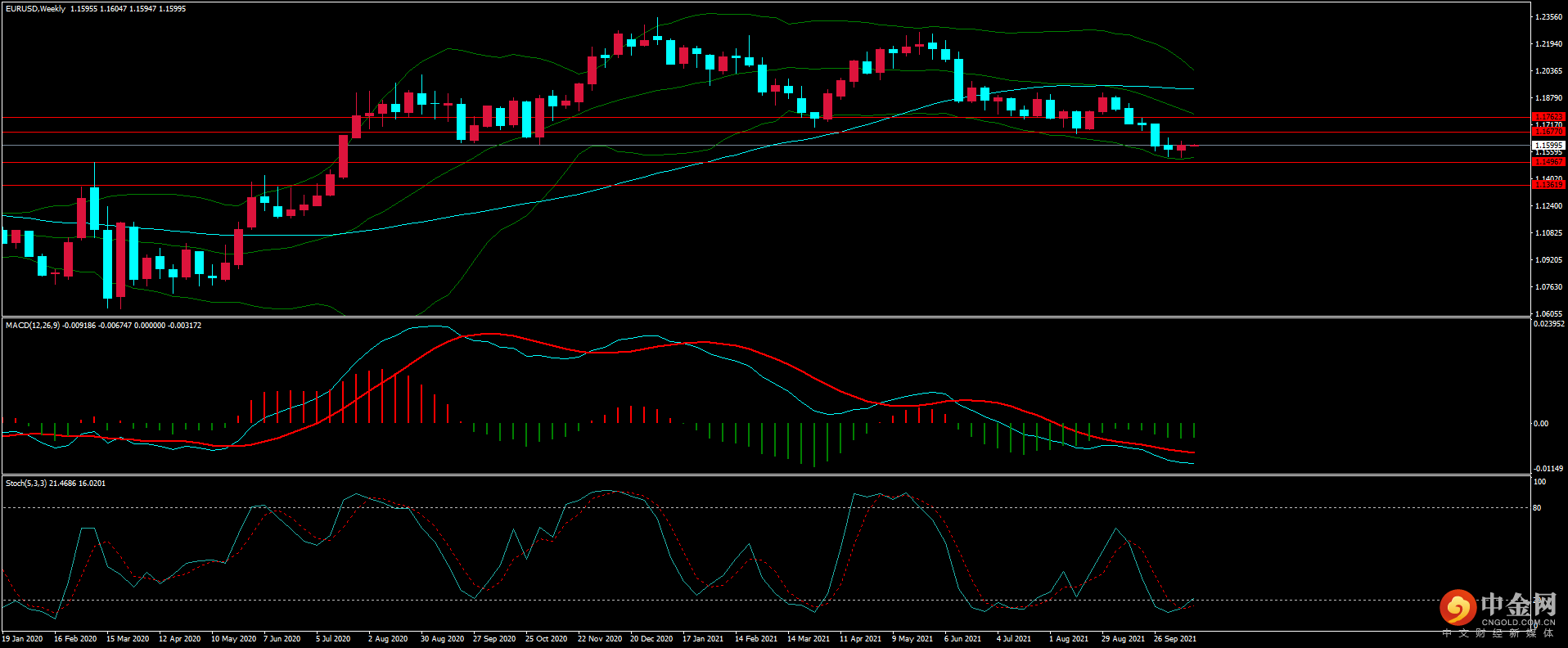Click the MACD(12,26,9) indicator label
This screenshot has height=648, width=1568.
(x=33, y=326)
